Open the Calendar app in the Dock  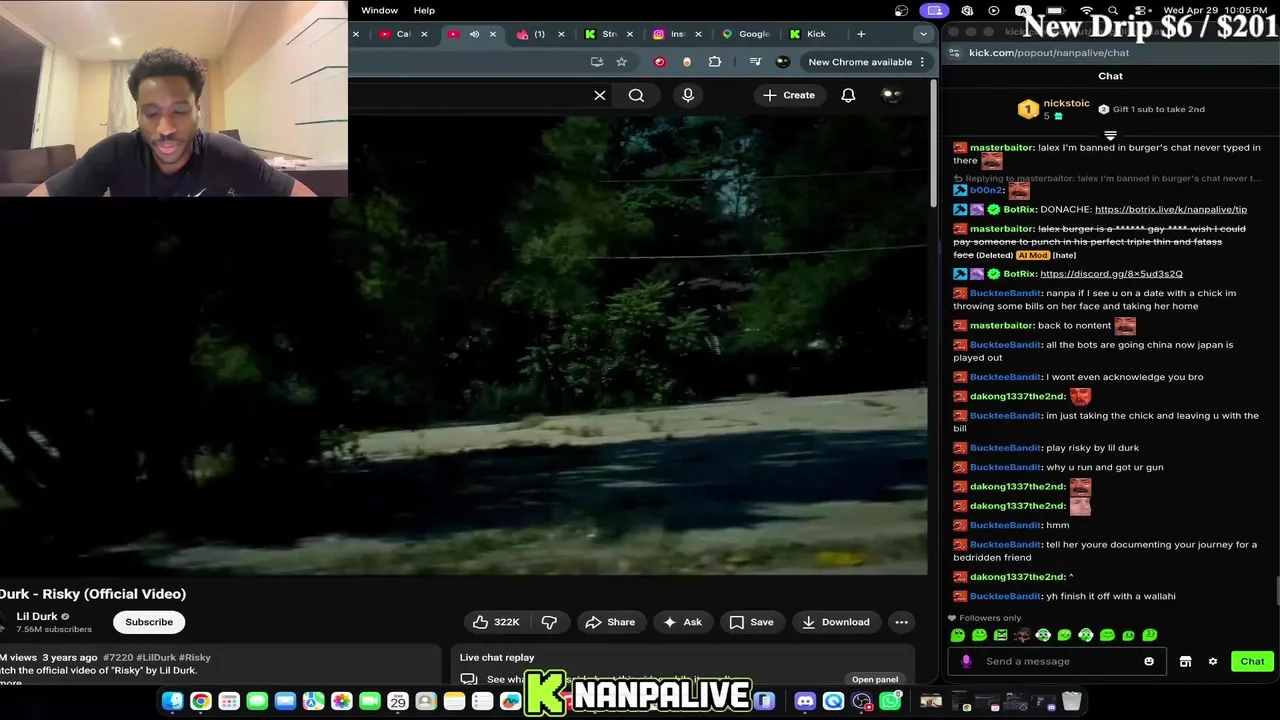397,701
